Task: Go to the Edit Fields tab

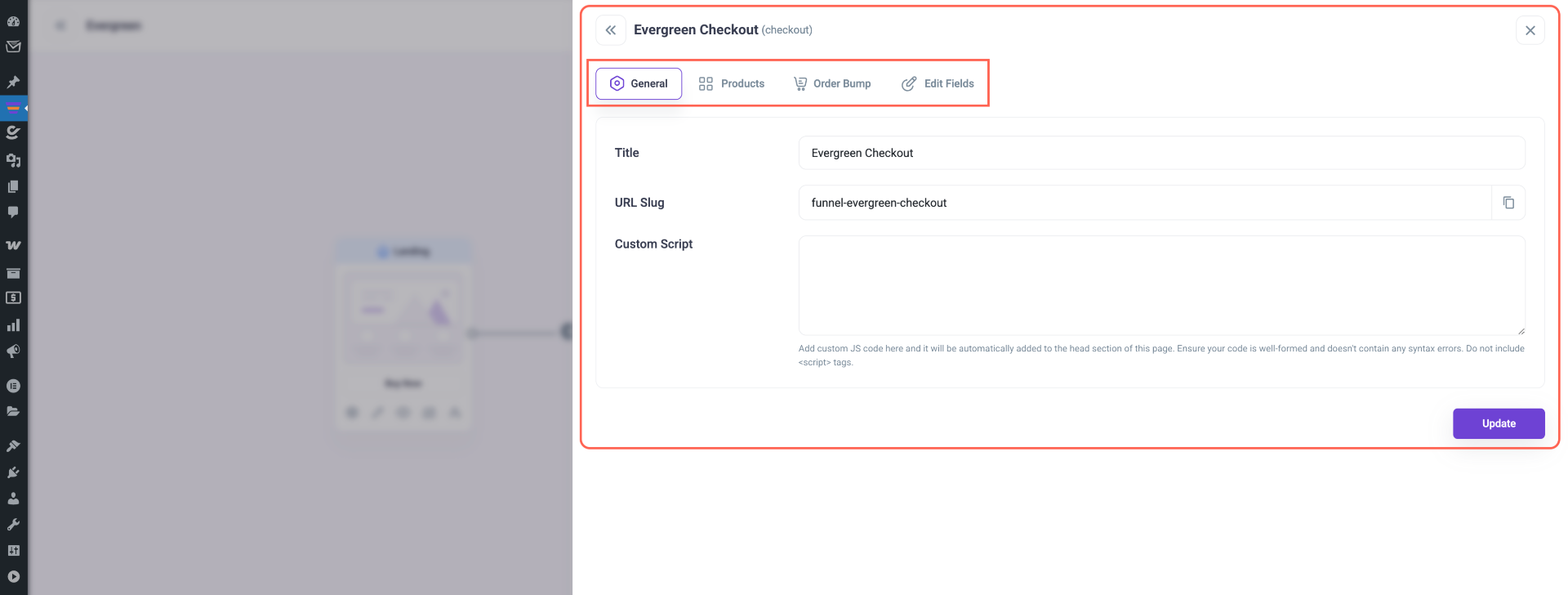Action: pos(938,83)
